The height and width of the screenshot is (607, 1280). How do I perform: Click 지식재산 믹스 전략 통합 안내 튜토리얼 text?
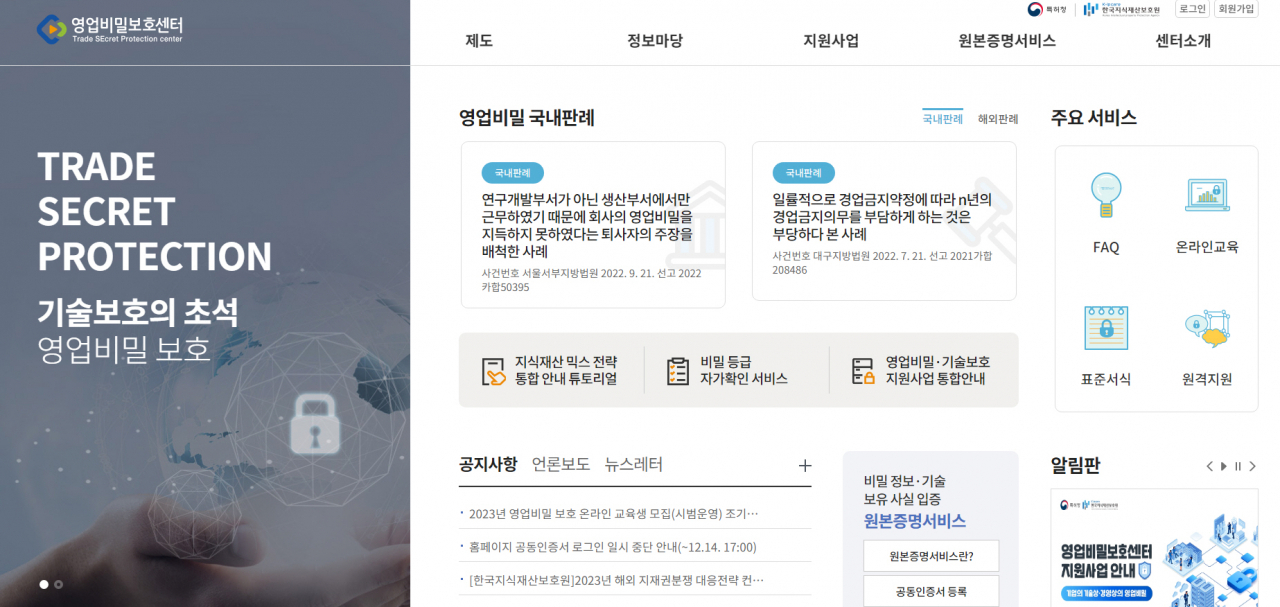566,370
